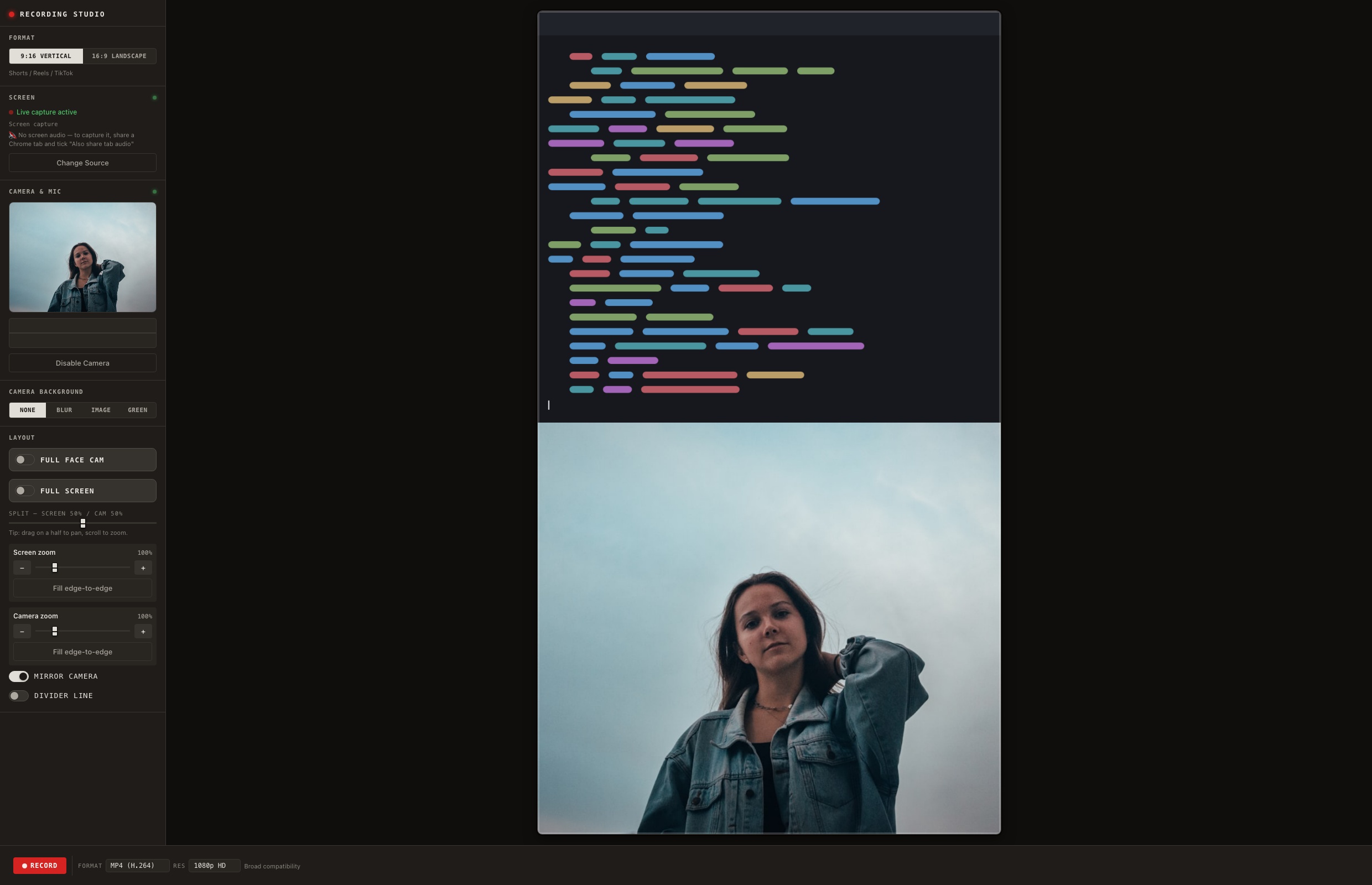Select the 9:16 Vertical format
The image size is (1372, 885).
46,56
